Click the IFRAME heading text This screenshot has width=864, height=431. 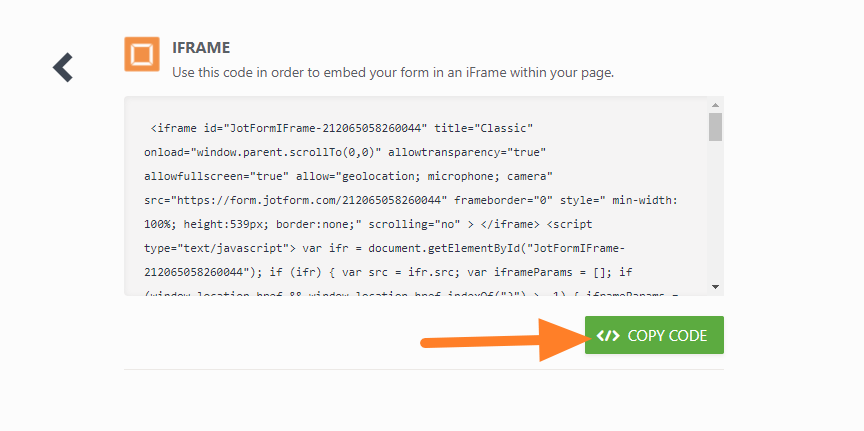coord(202,46)
